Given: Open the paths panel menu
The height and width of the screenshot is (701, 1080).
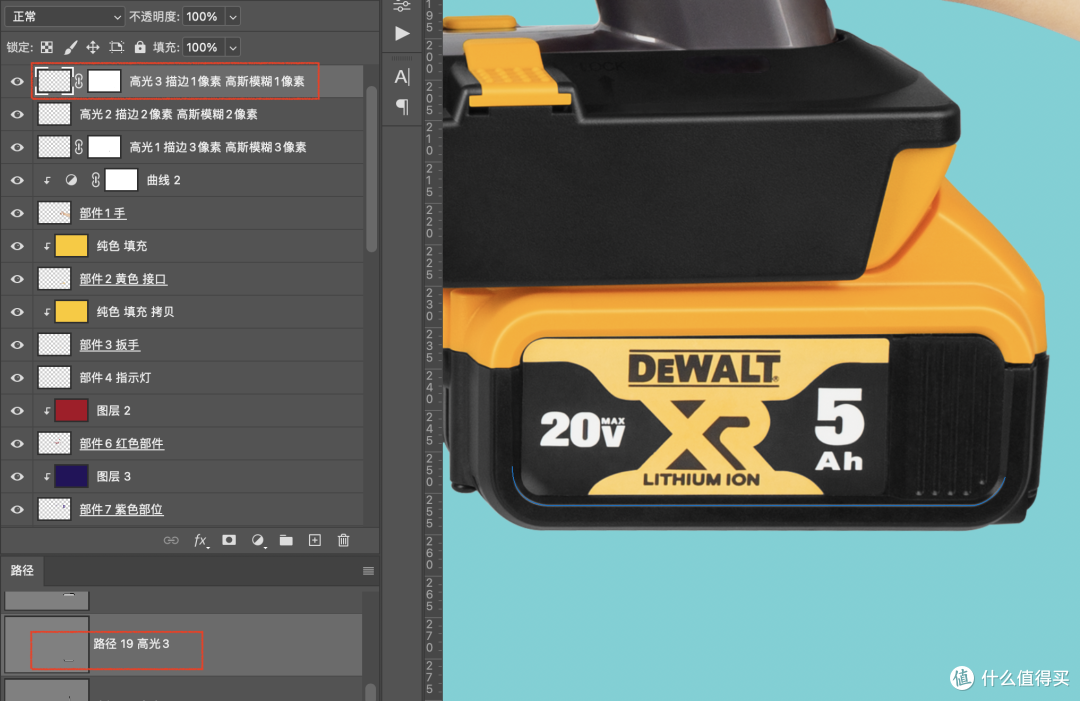Looking at the screenshot, I should pos(368,571).
